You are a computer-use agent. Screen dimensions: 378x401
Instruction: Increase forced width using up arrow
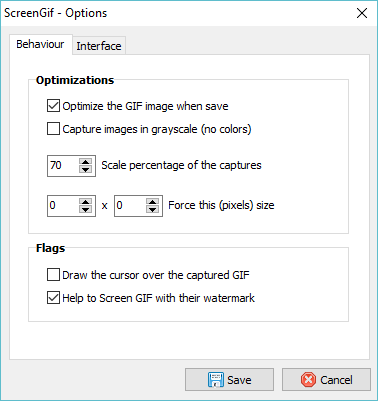(x=86, y=202)
